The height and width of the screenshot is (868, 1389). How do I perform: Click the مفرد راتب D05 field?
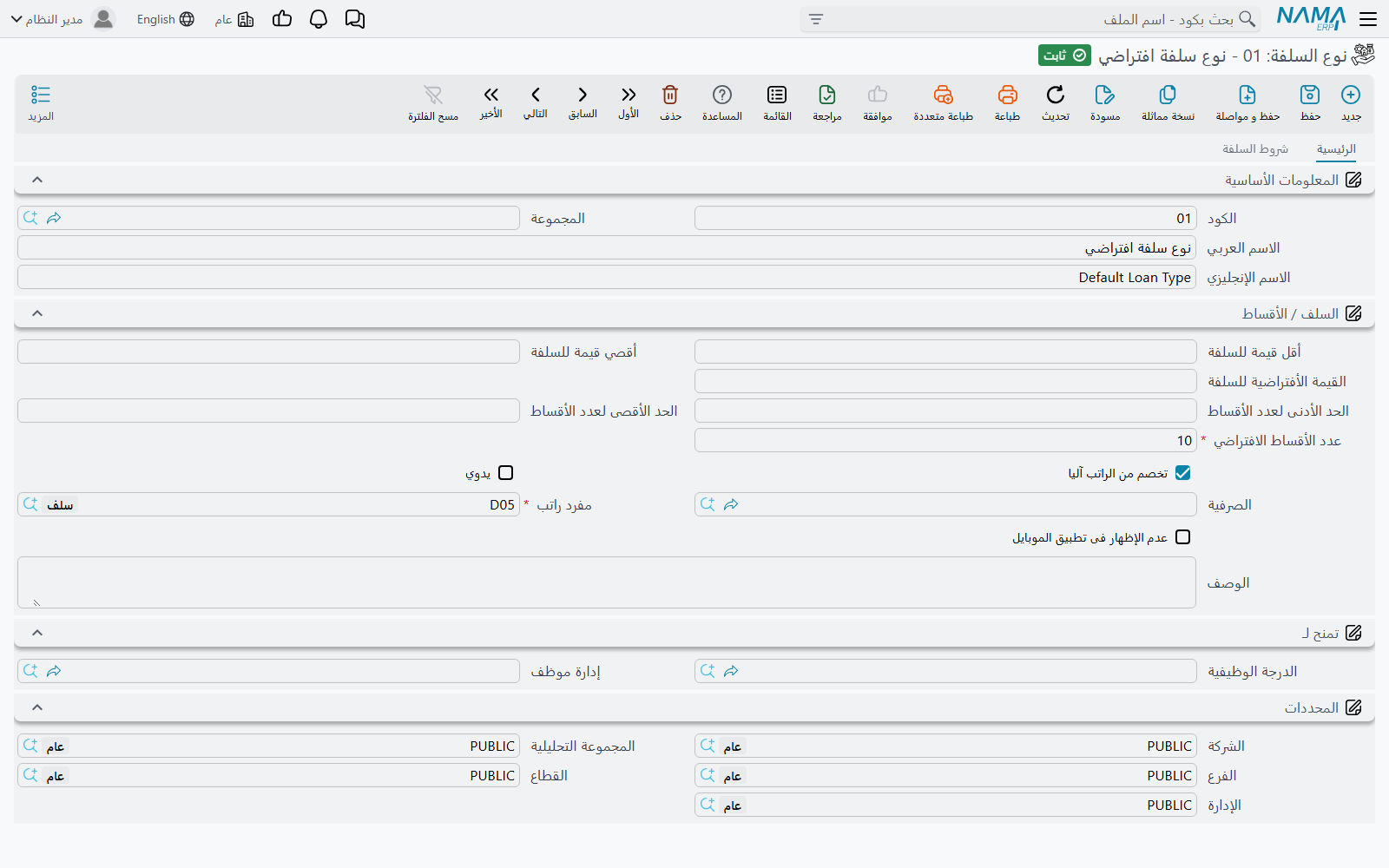[x=268, y=504]
